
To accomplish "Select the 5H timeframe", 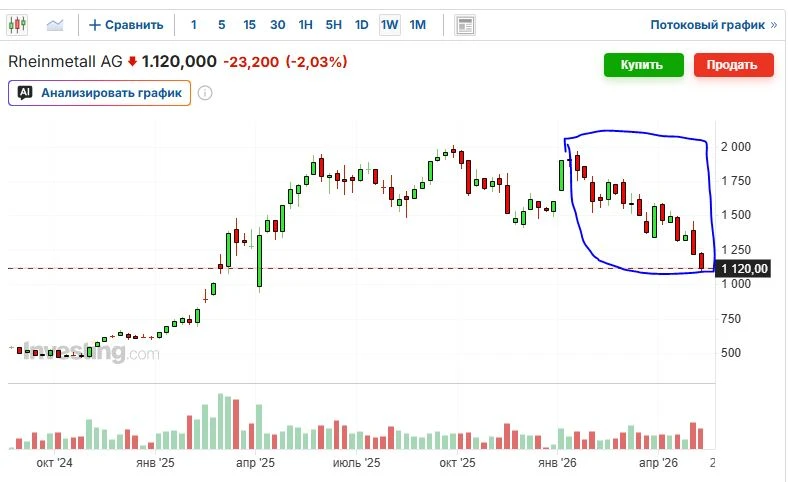I will click(334, 25).
